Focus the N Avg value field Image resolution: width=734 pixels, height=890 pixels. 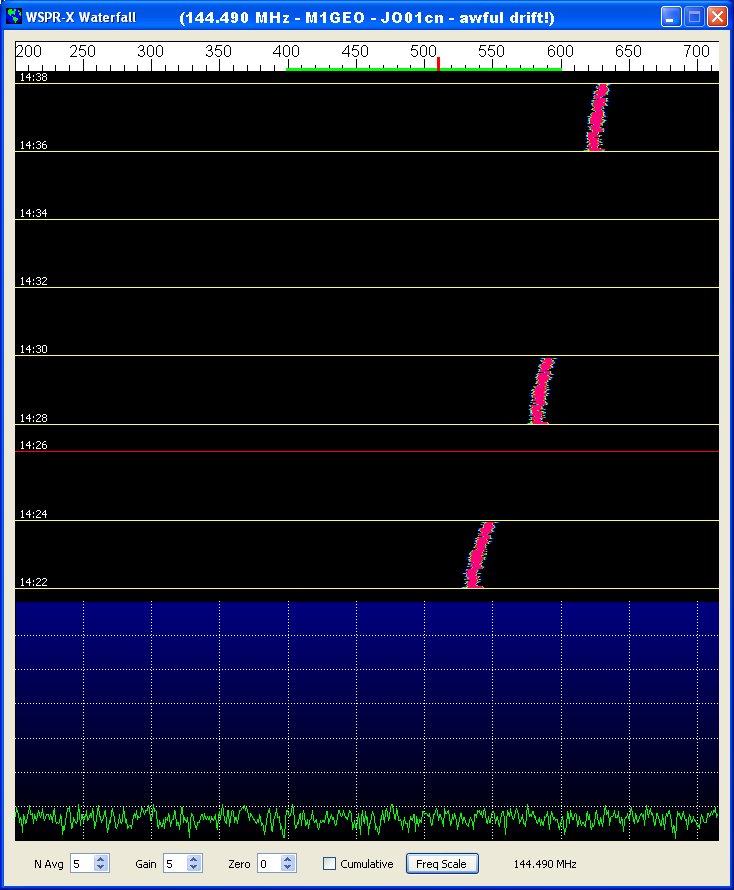pos(82,863)
